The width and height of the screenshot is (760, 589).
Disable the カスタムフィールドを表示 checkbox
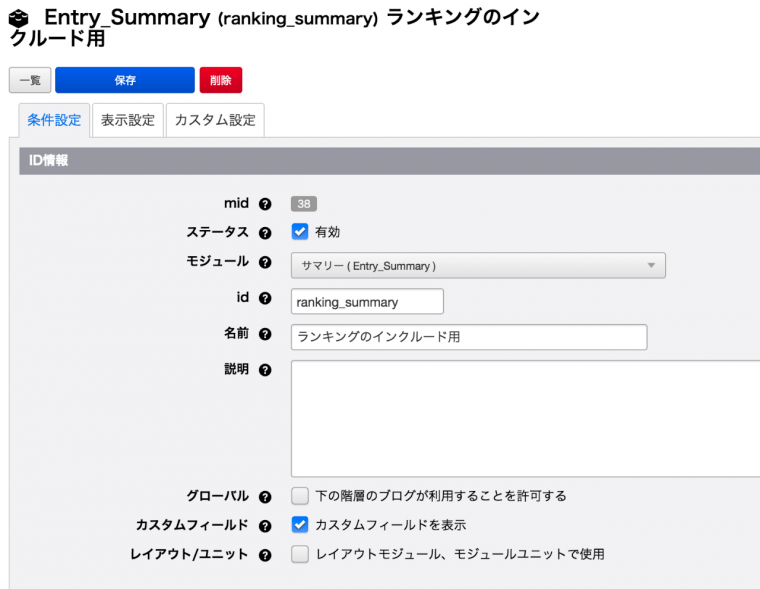coord(300,525)
